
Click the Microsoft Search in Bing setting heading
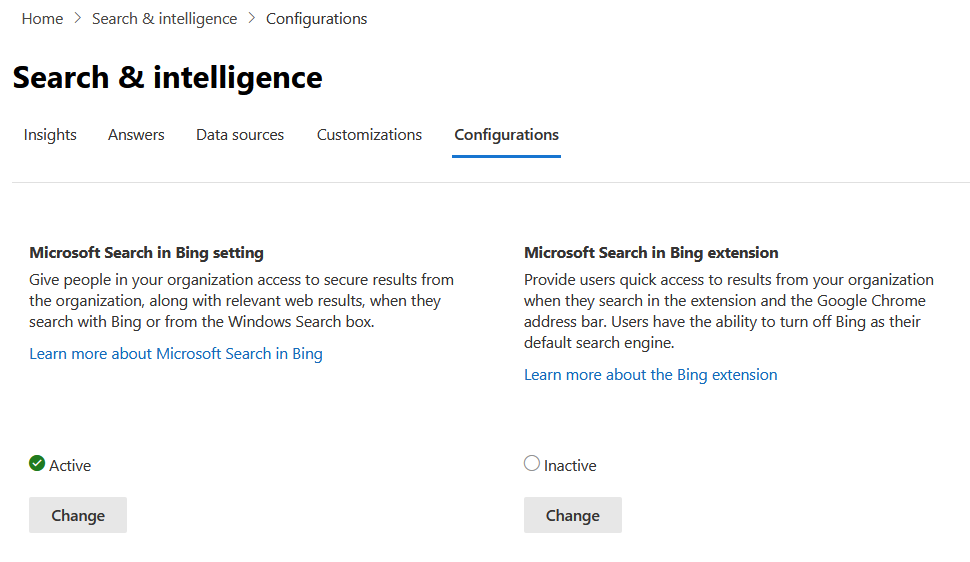tap(147, 253)
